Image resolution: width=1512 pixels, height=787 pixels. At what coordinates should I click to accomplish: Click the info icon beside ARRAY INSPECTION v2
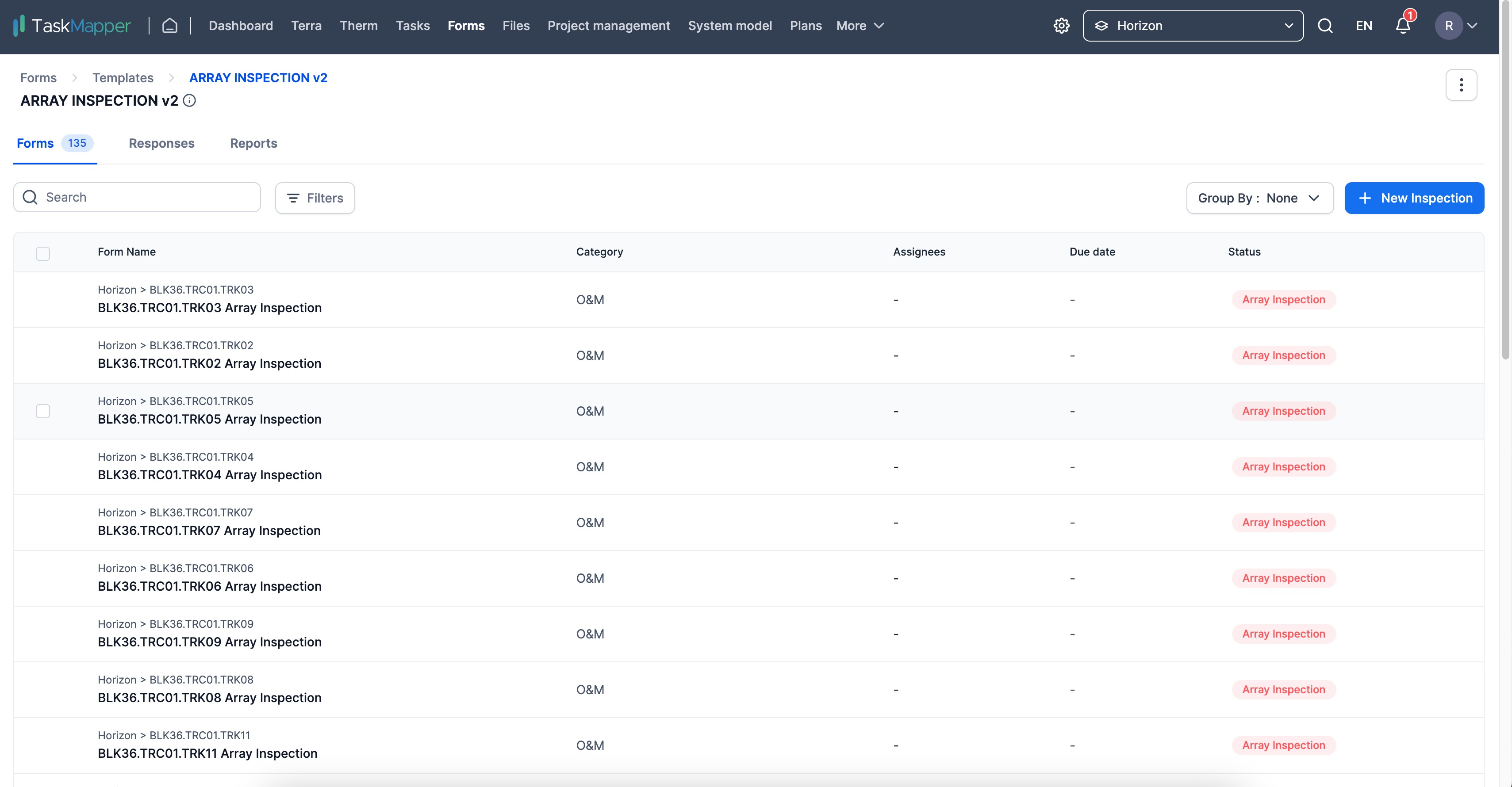(x=190, y=101)
